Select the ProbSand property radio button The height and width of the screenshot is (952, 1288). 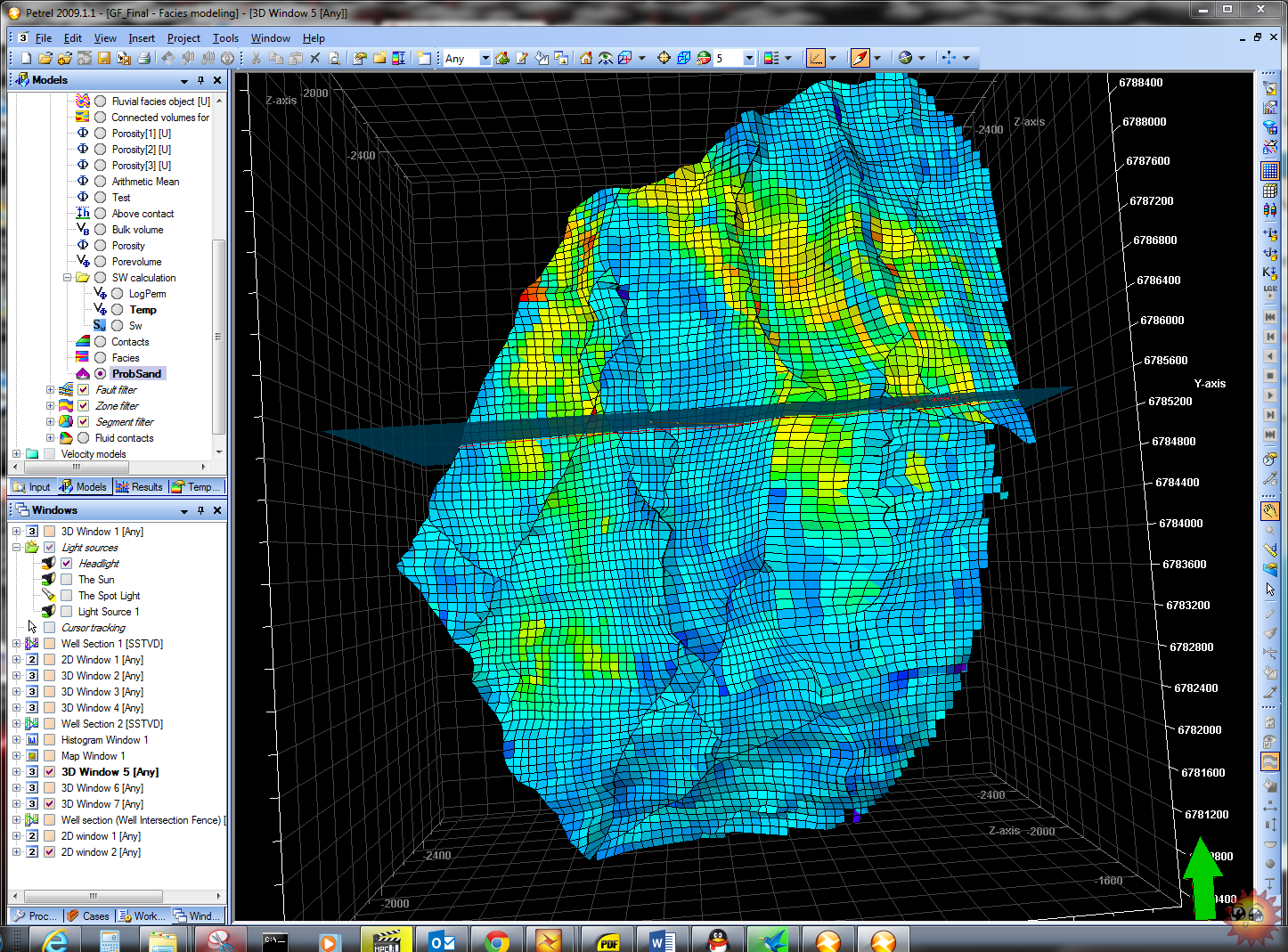pos(101,374)
